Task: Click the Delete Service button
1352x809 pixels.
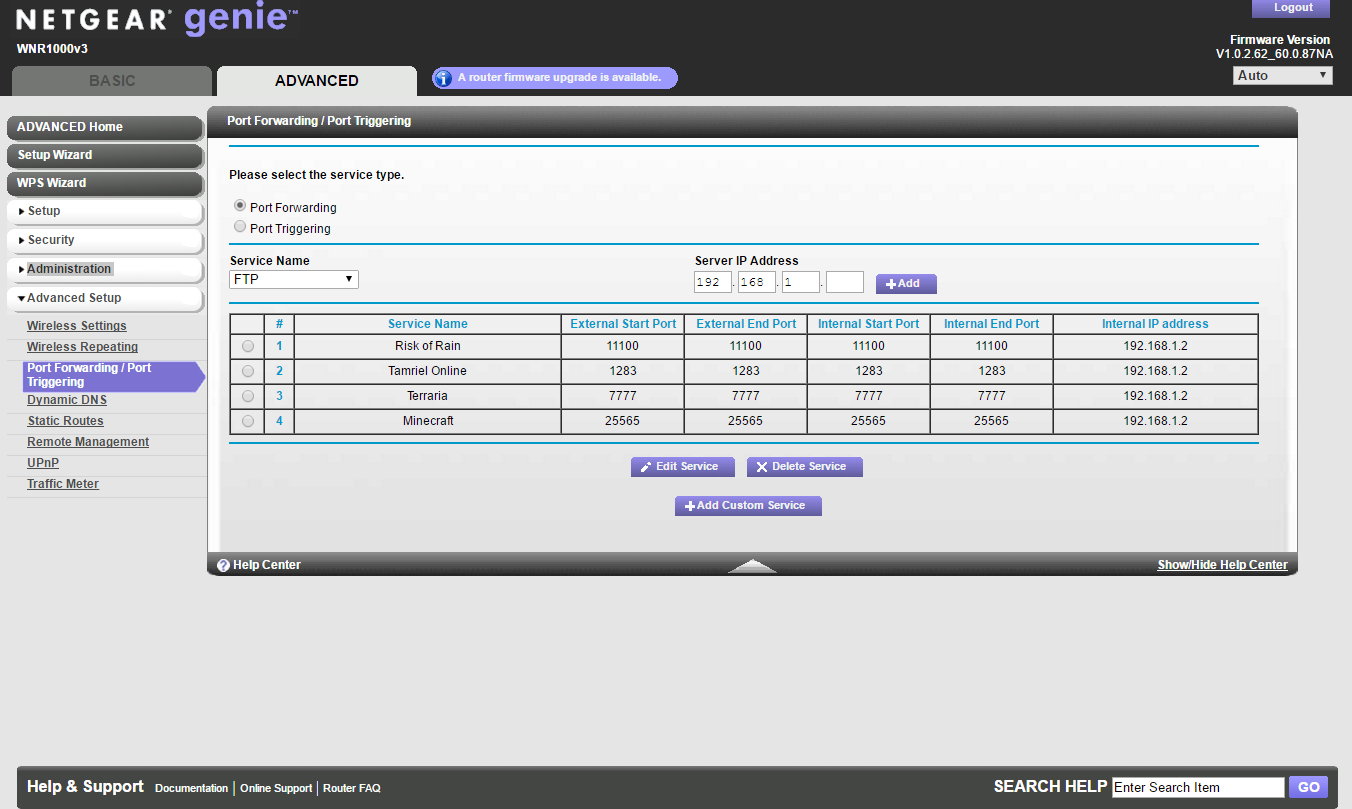Action: tap(804, 467)
